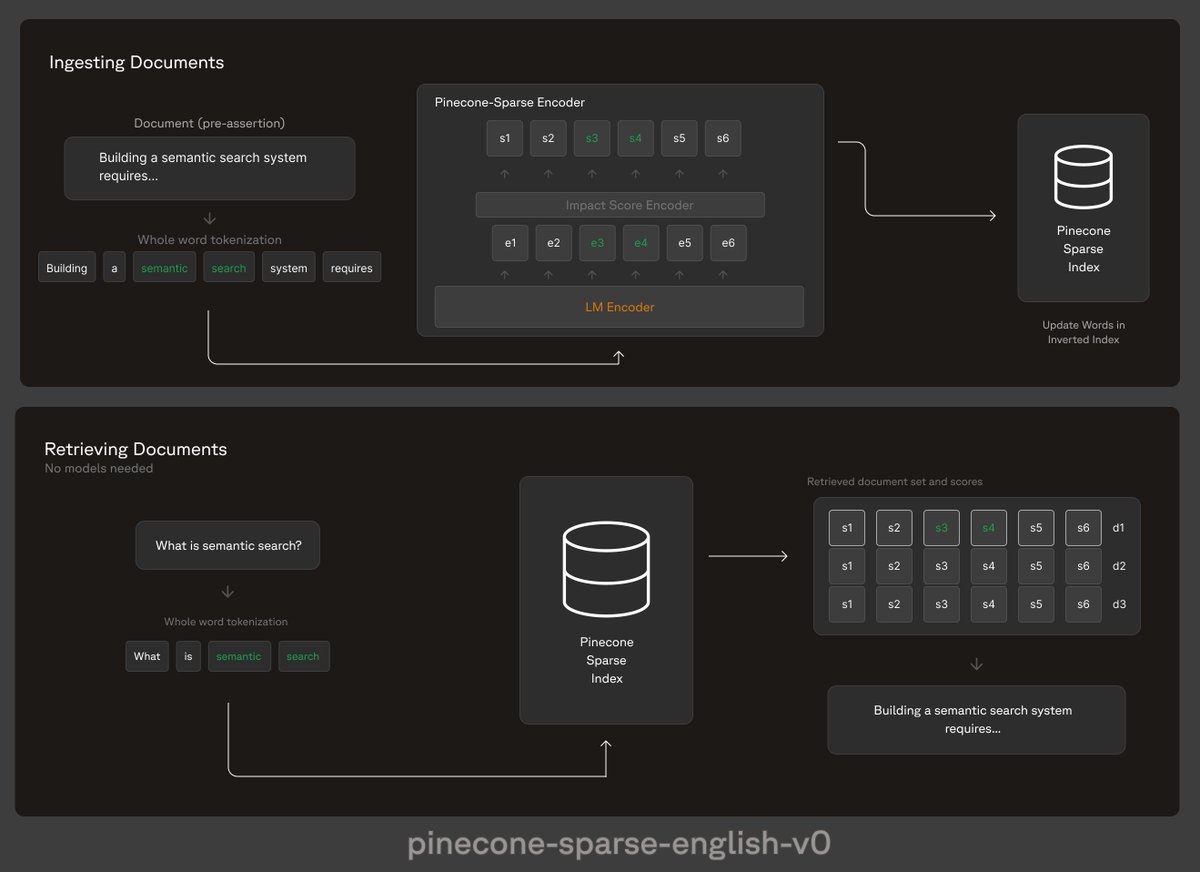1200x872 pixels.
Task: Click the 'Document (pre-assertion)' label
Action: click(209, 123)
